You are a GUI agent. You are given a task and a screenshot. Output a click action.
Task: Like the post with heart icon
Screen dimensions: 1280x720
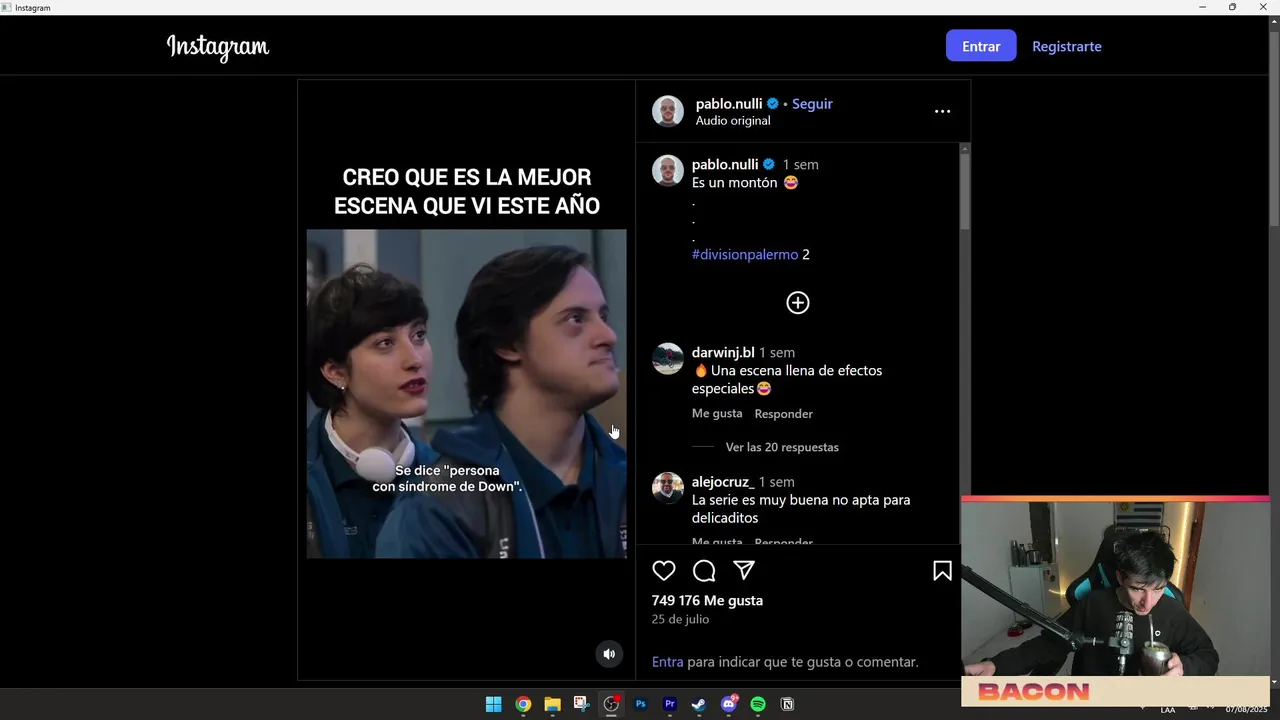click(664, 570)
